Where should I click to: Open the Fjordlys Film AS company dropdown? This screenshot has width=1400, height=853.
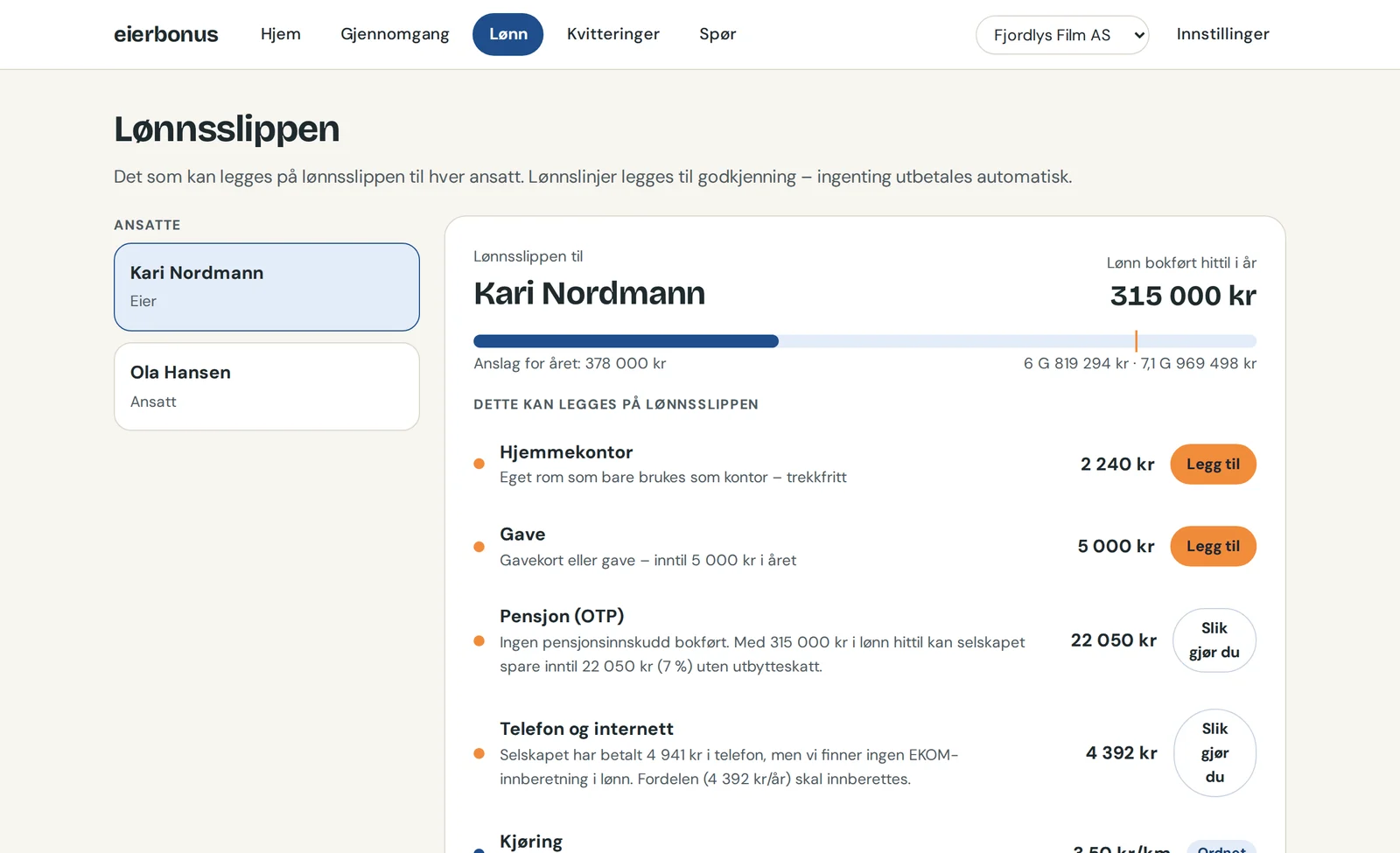click(x=1062, y=35)
